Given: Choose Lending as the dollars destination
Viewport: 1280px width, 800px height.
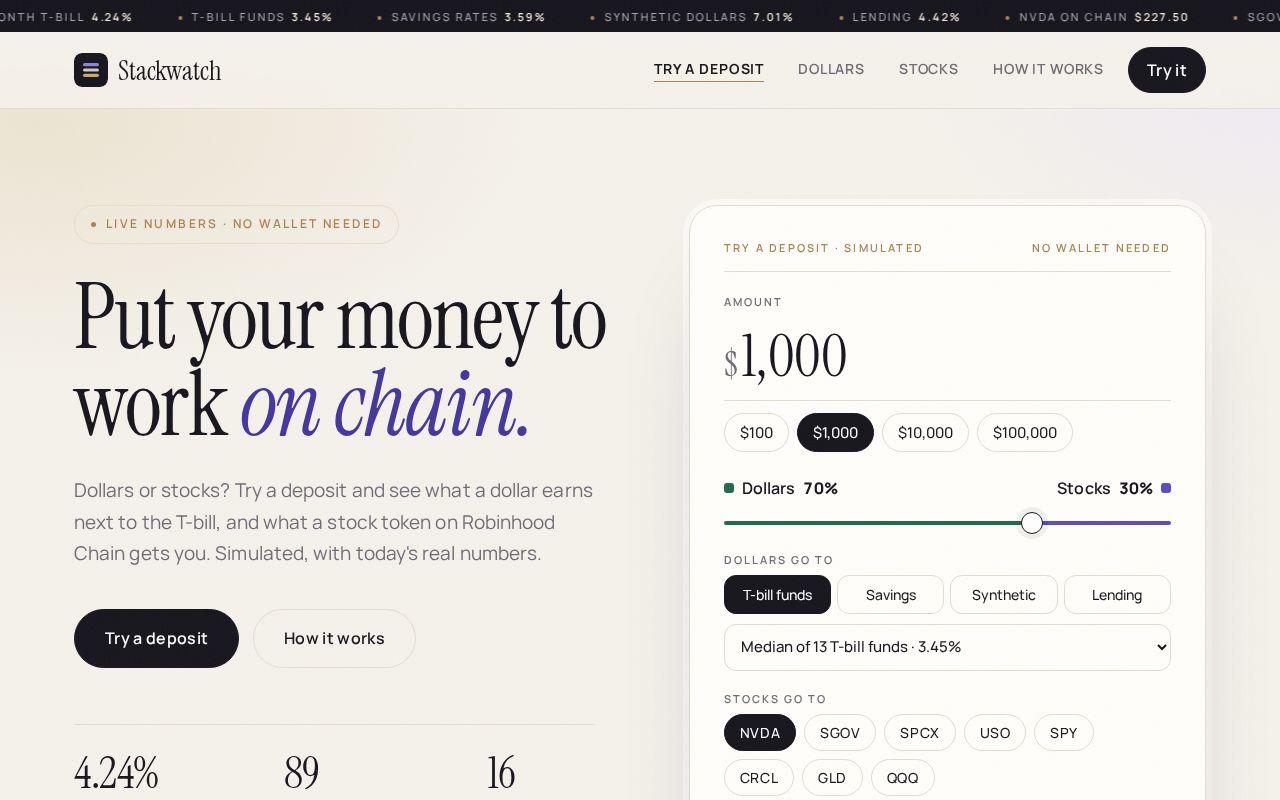Looking at the screenshot, I should click(x=1117, y=595).
